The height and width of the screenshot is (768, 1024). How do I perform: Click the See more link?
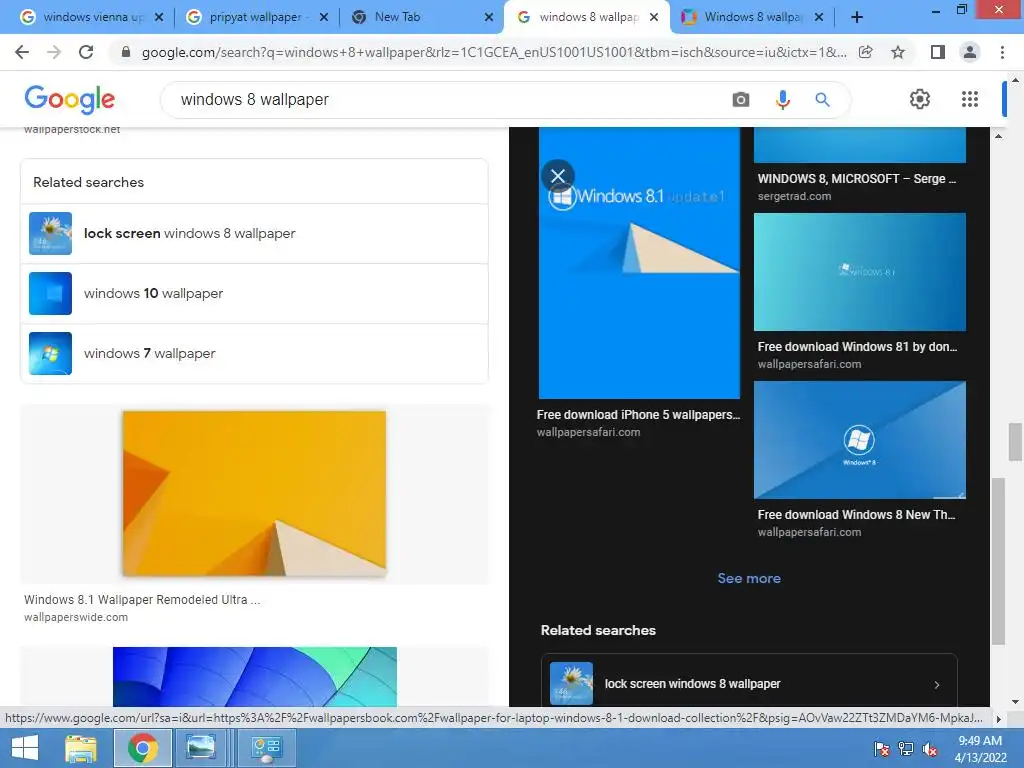coord(749,579)
